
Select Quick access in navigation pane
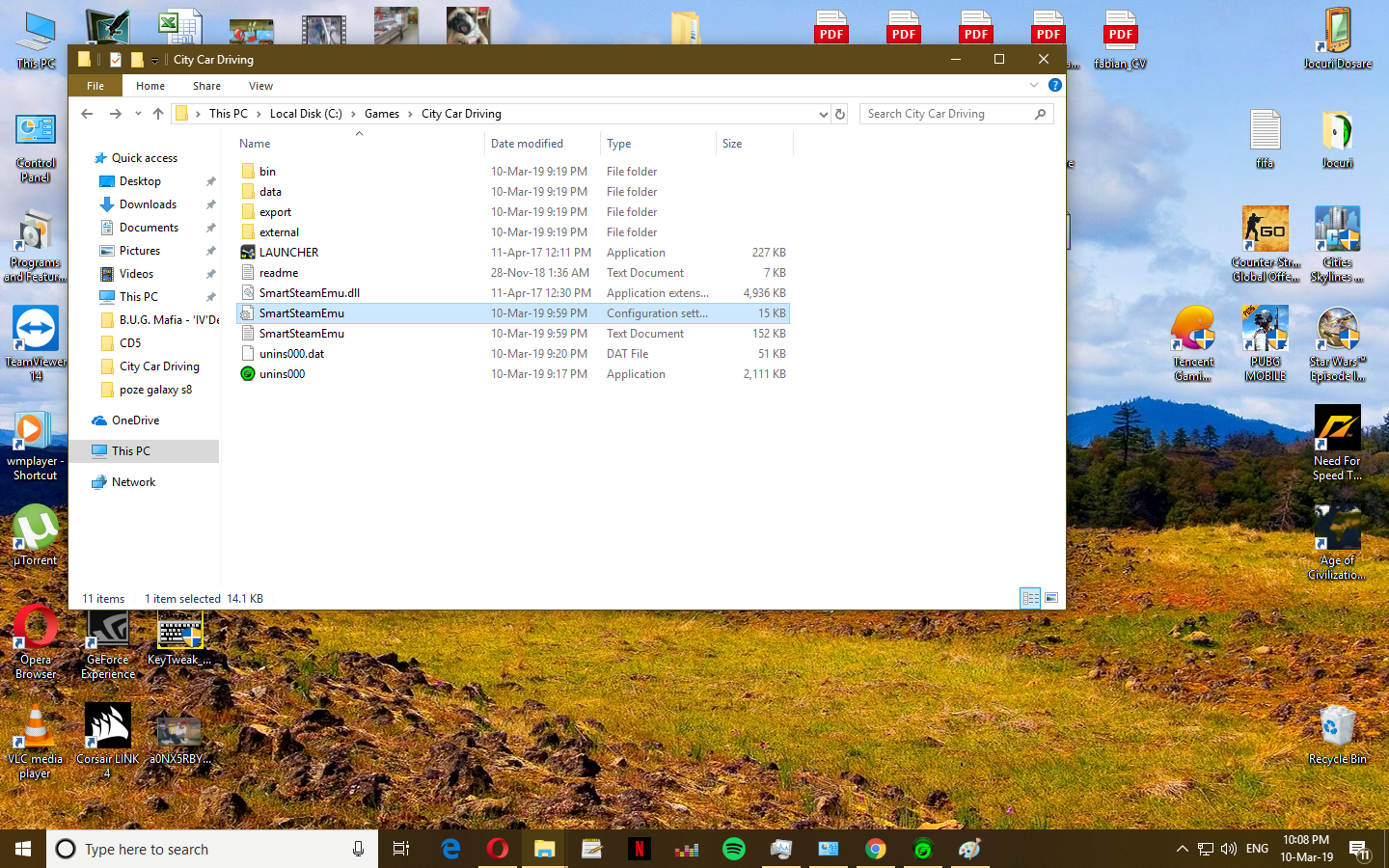click(x=145, y=158)
